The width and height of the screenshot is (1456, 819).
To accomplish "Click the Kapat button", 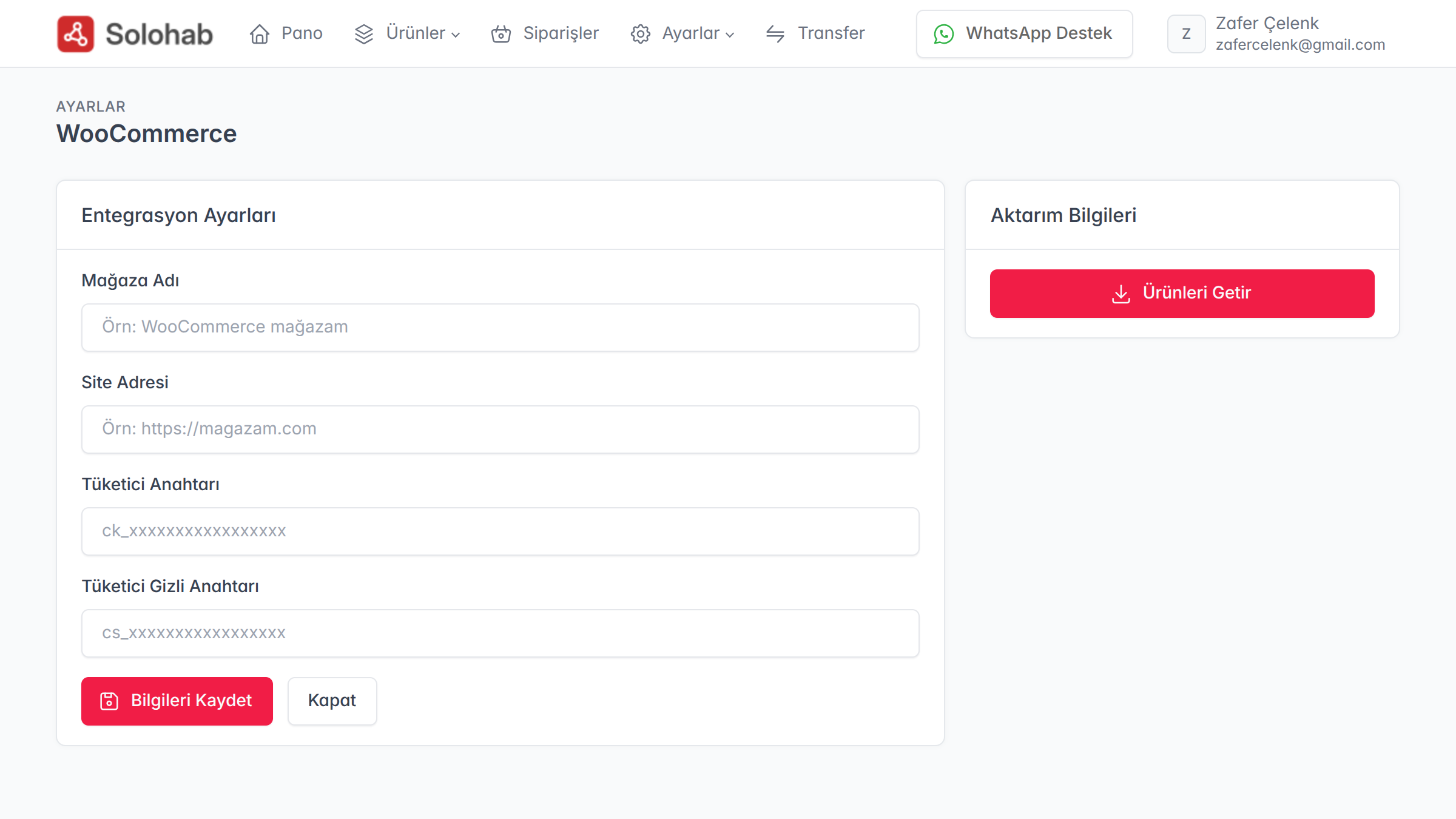I will point(332,701).
